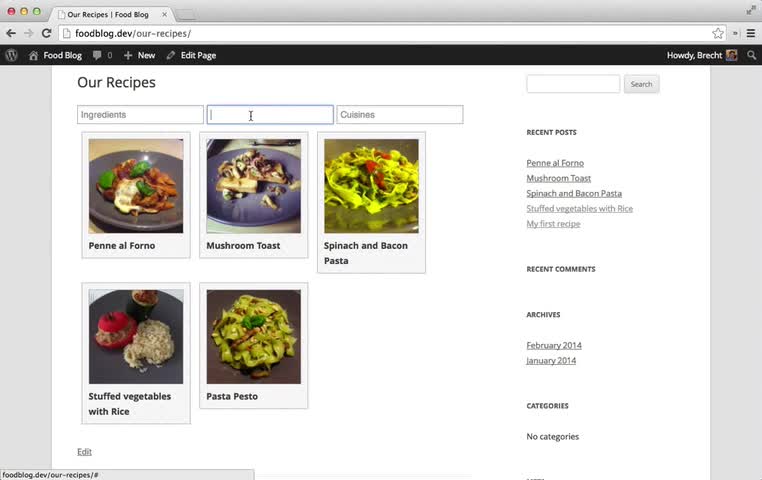Go back with the browser back arrow
The image size is (762, 480).
click(x=11, y=33)
